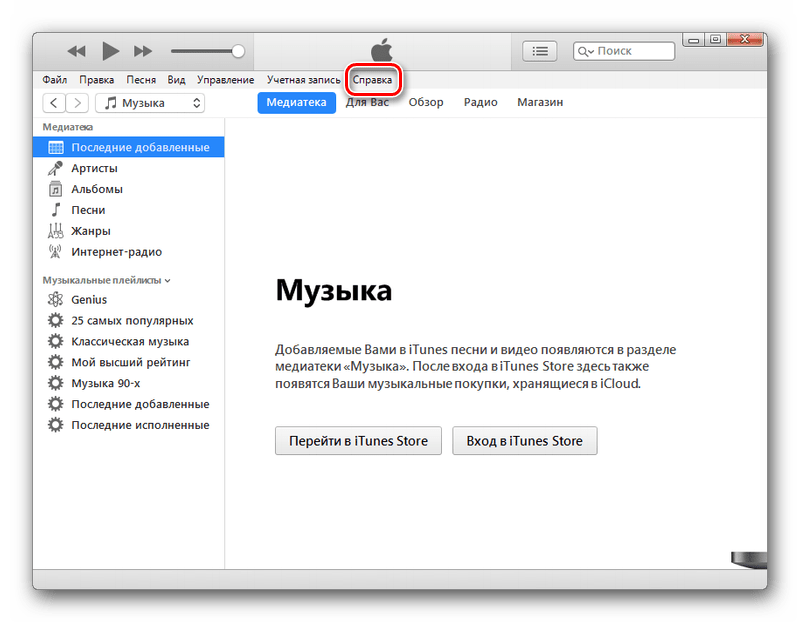Adjust the volume slider knob
The width and height of the screenshot is (800, 622).
(x=238, y=51)
